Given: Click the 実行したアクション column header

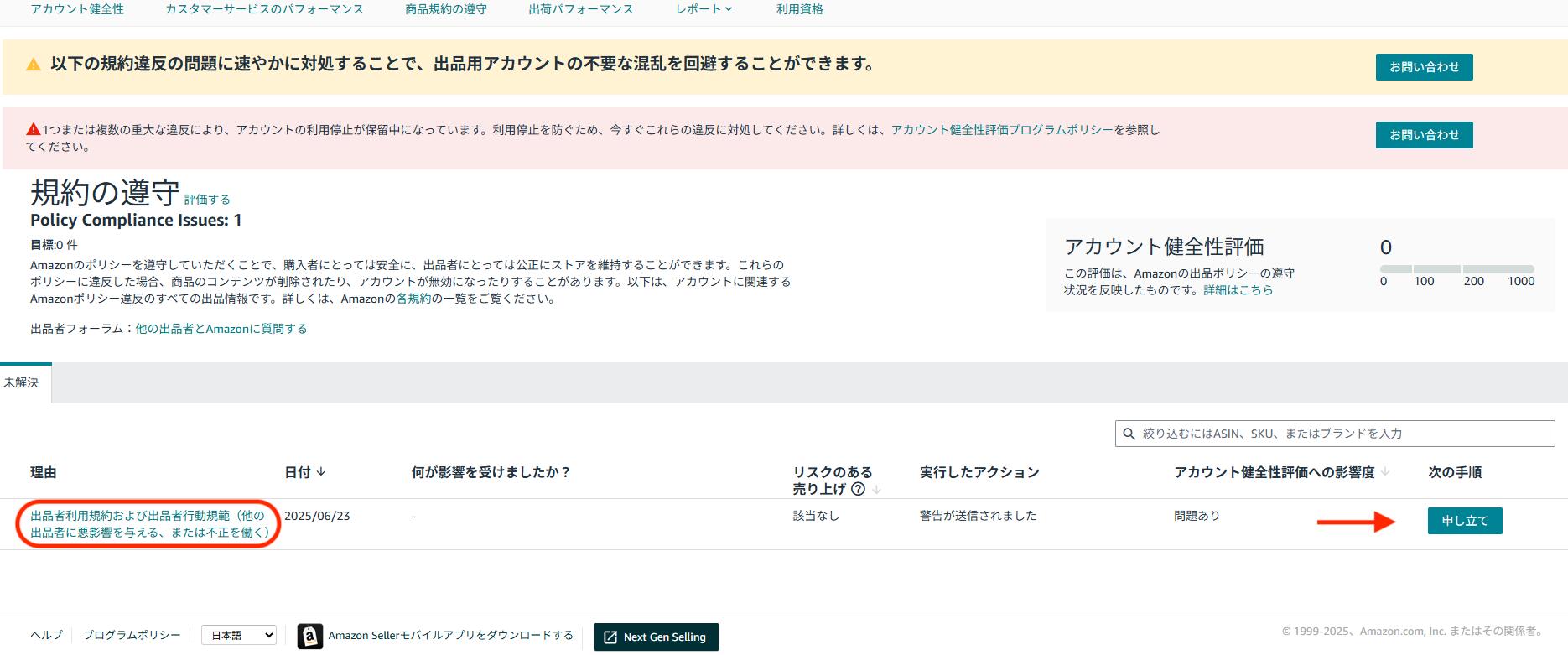Looking at the screenshot, I should [979, 472].
